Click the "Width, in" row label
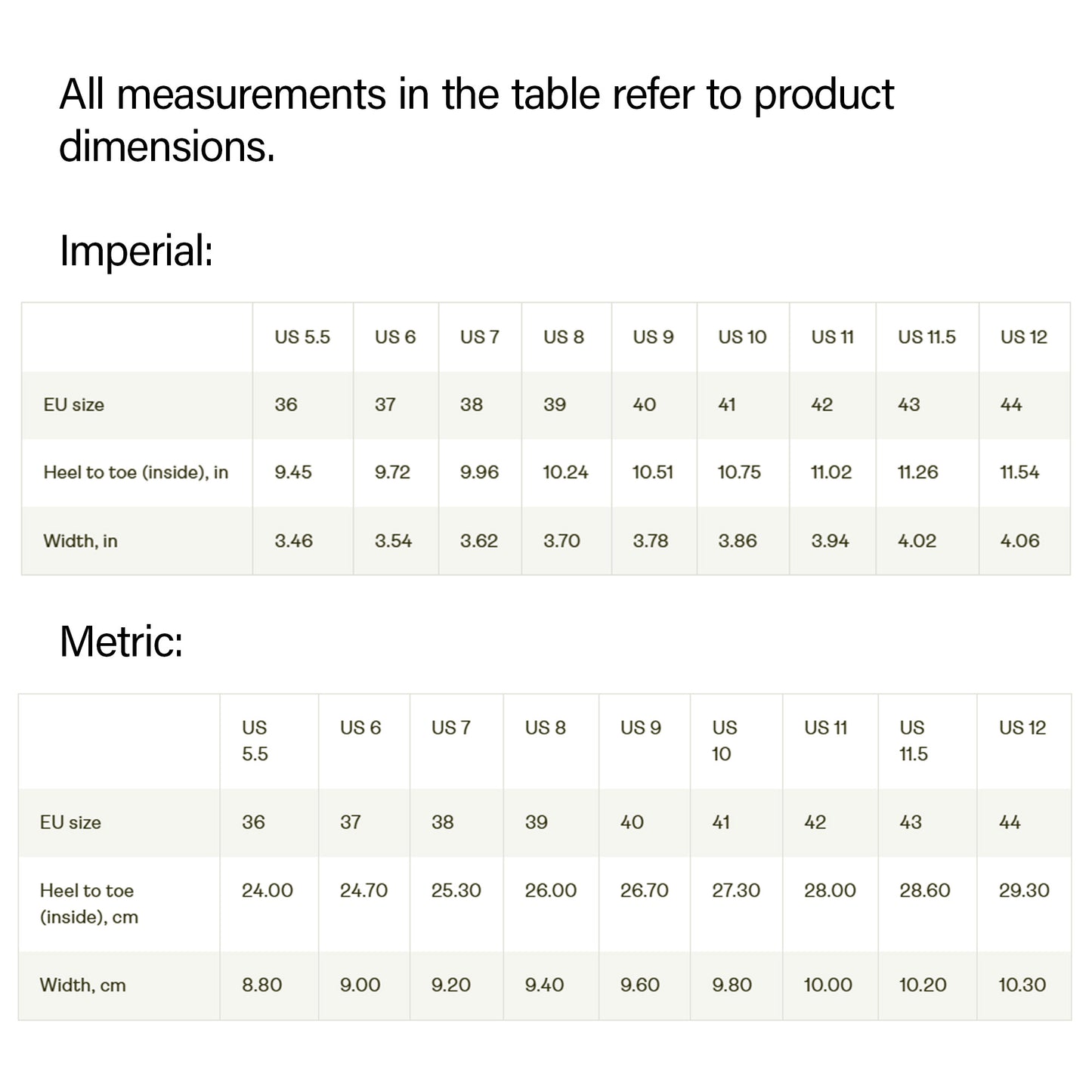Image resolution: width=1092 pixels, height=1092 pixels. (80, 541)
